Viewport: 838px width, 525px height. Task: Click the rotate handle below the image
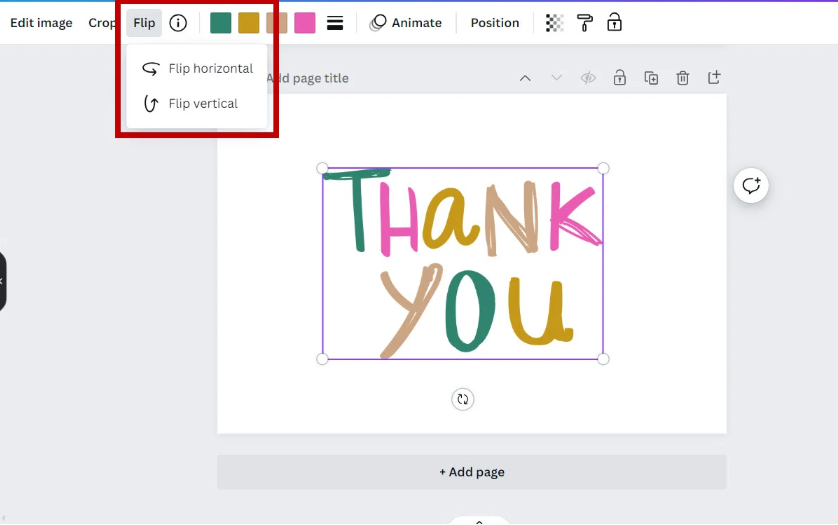pos(462,399)
